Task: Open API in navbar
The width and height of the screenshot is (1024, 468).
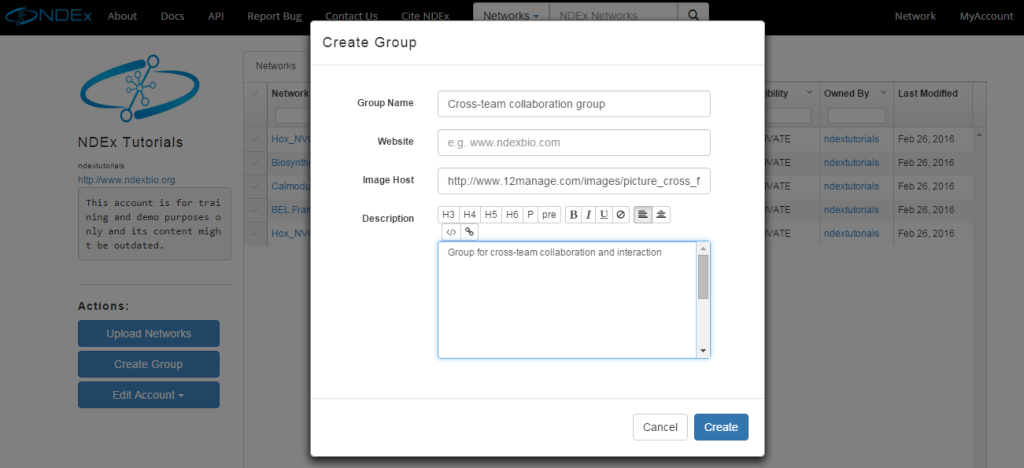Action: [x=216, y=16]
